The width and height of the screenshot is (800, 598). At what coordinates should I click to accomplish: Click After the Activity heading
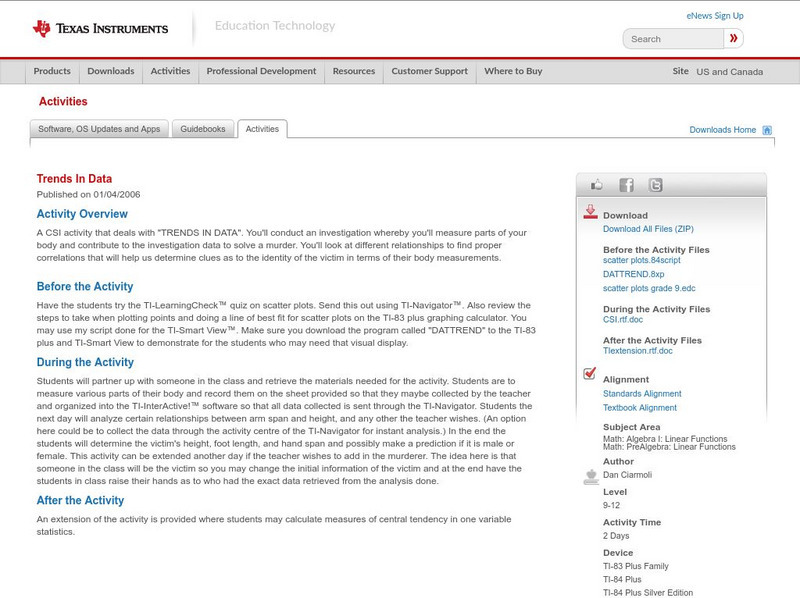80,501
